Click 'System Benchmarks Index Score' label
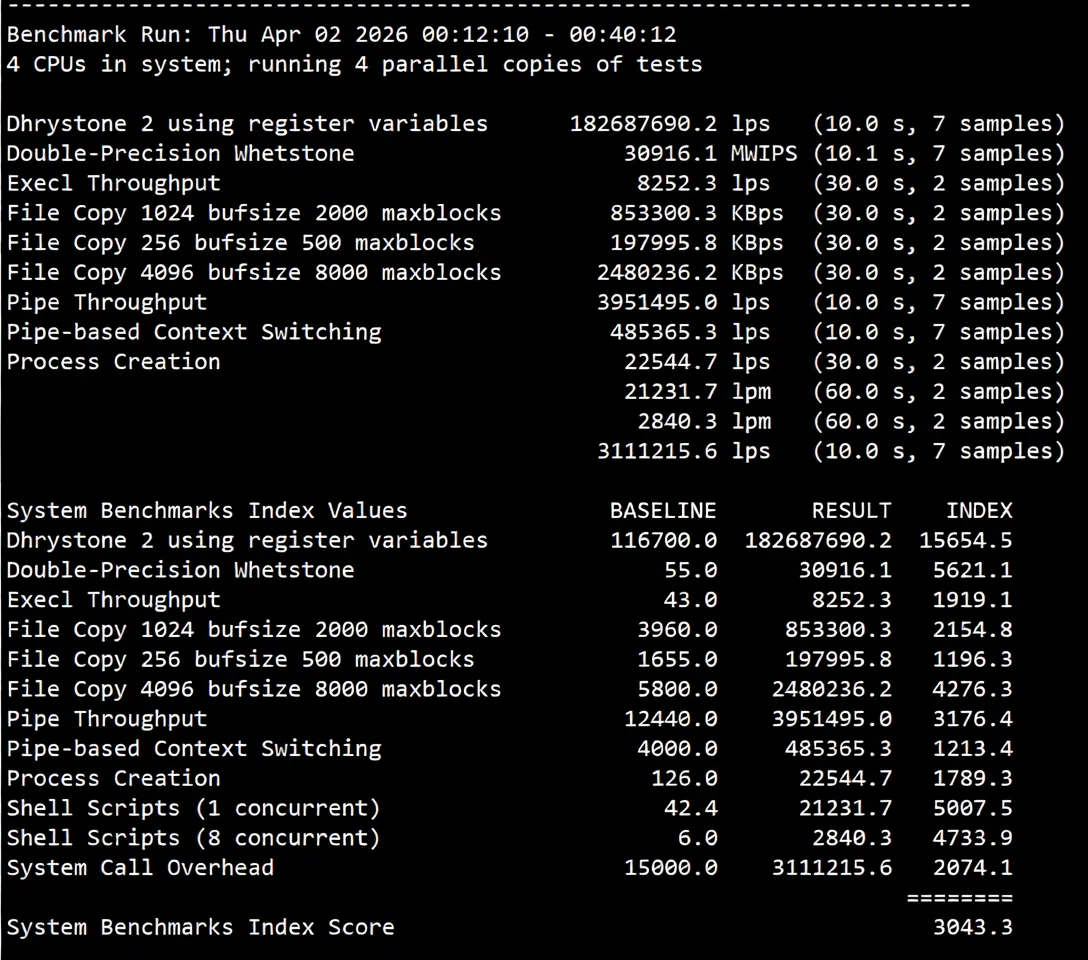 pyautogui.click(x=200, y=926)
